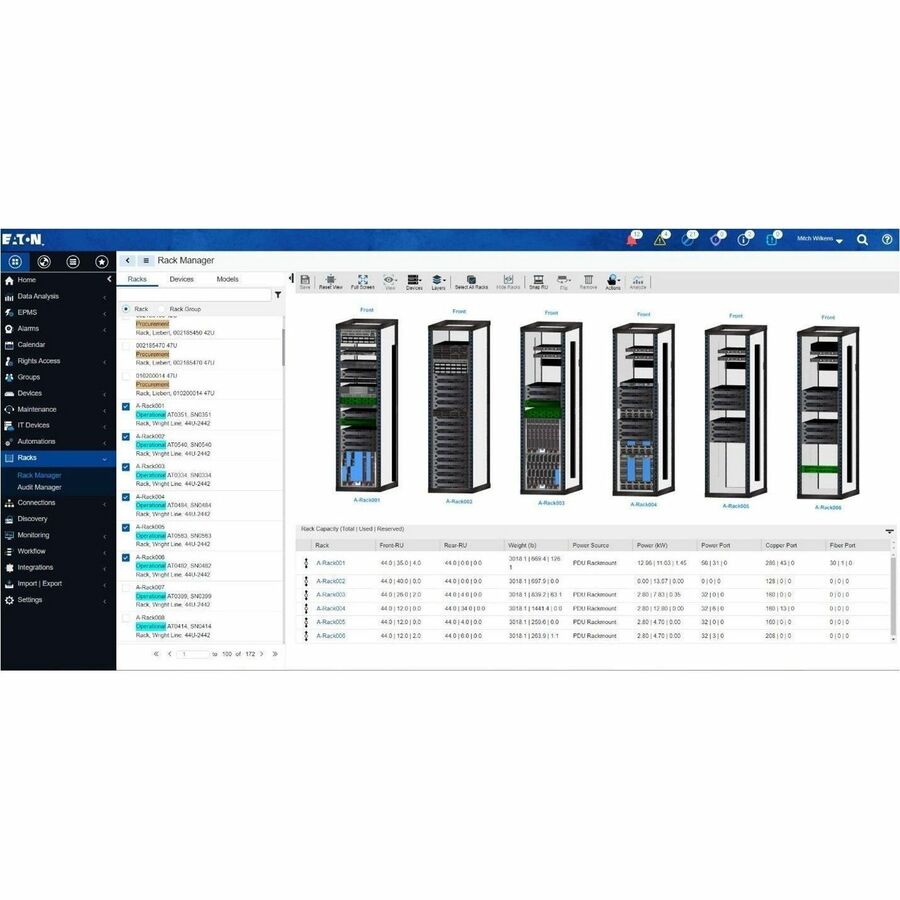Expand the Actions dropdown in the toolbar
Viewport: 900px width, 900px height.
(619, 281)
